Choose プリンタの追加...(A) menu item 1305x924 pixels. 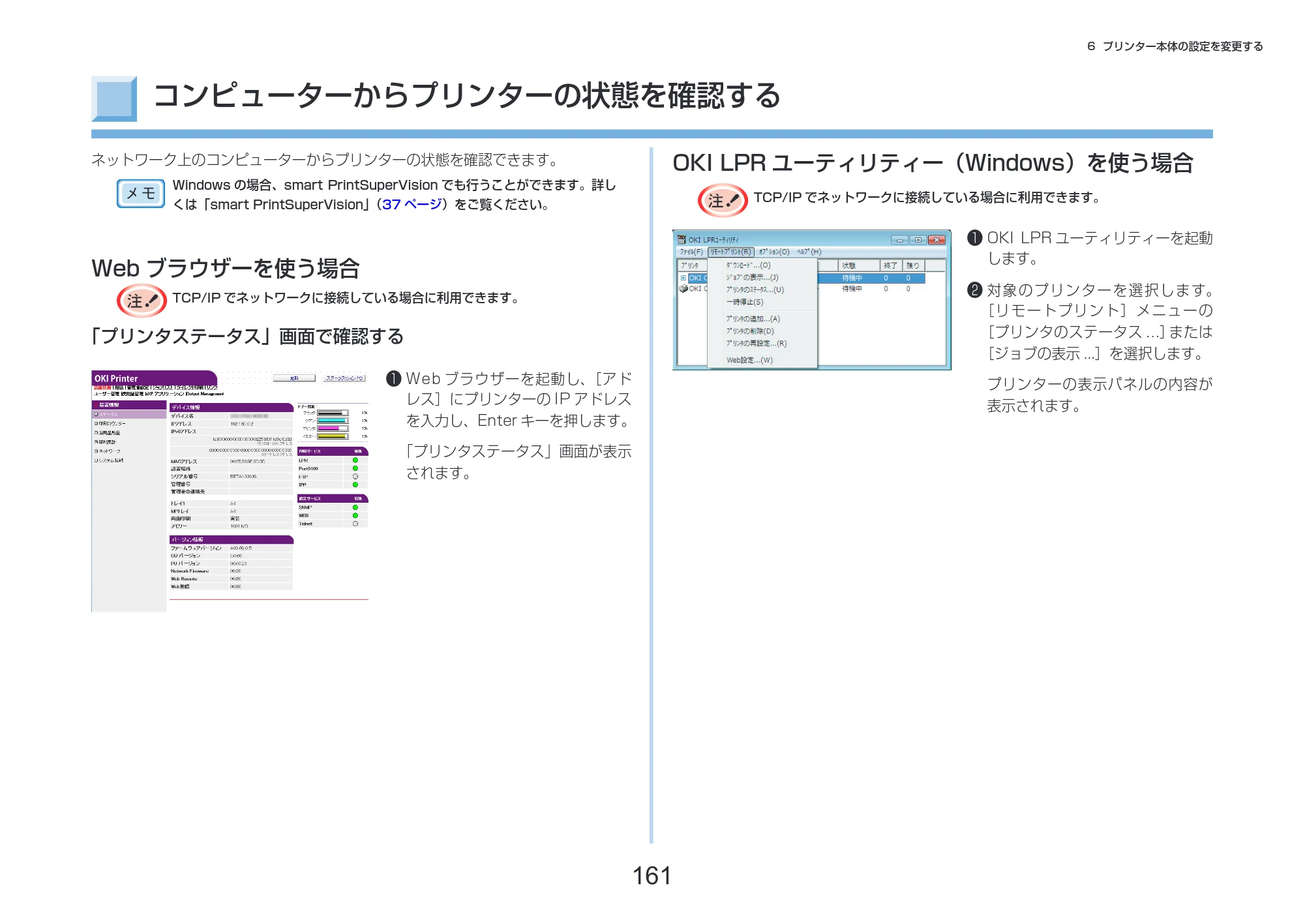(x=753, y=319)
